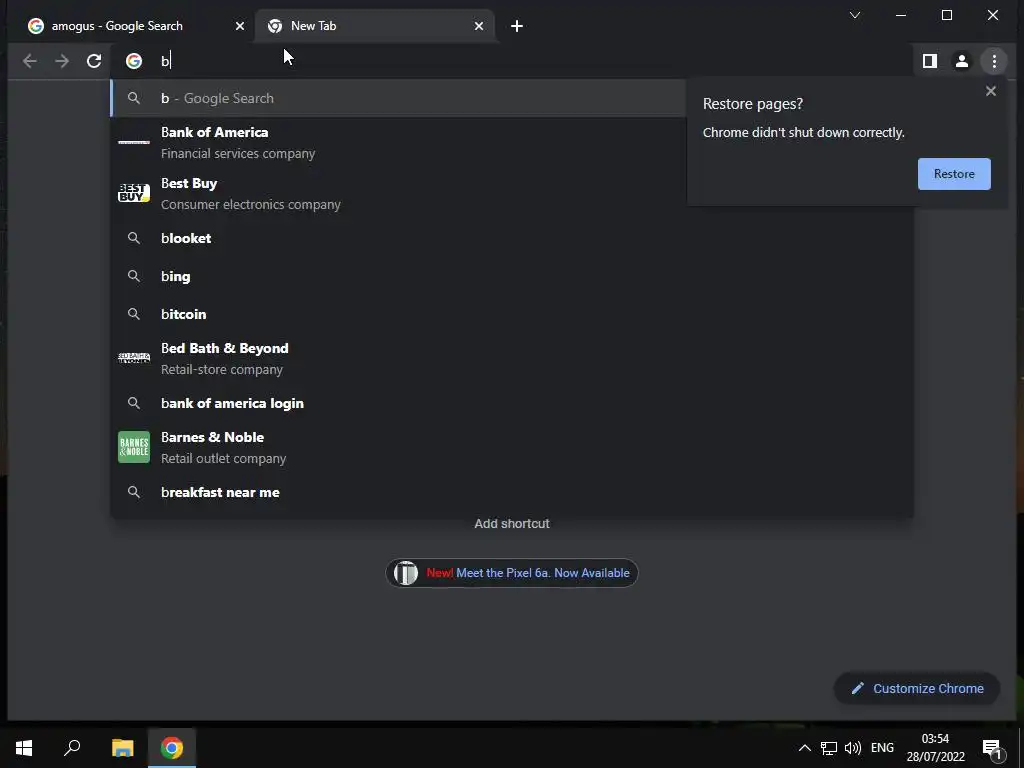Viewport: 1024px width, 768px height.
Task: Dismiss the Restore pages popup
Action: [x=991, y=91]
